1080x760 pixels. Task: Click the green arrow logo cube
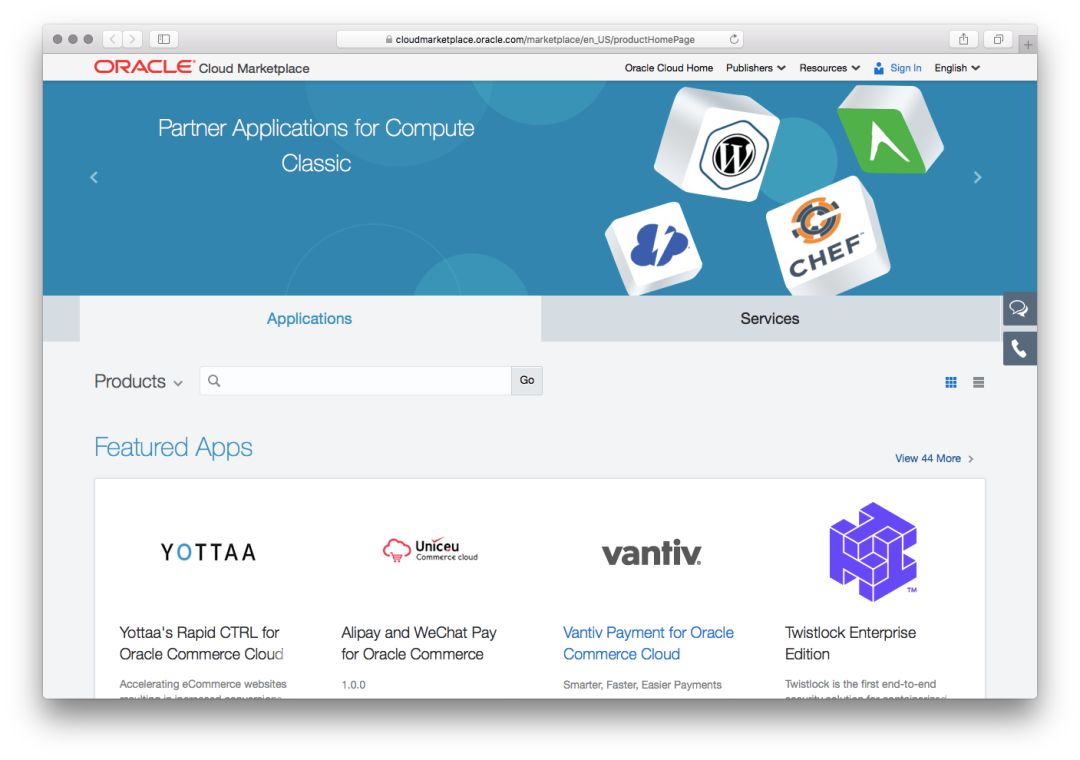pyautogui.click(x=889, y=130)
